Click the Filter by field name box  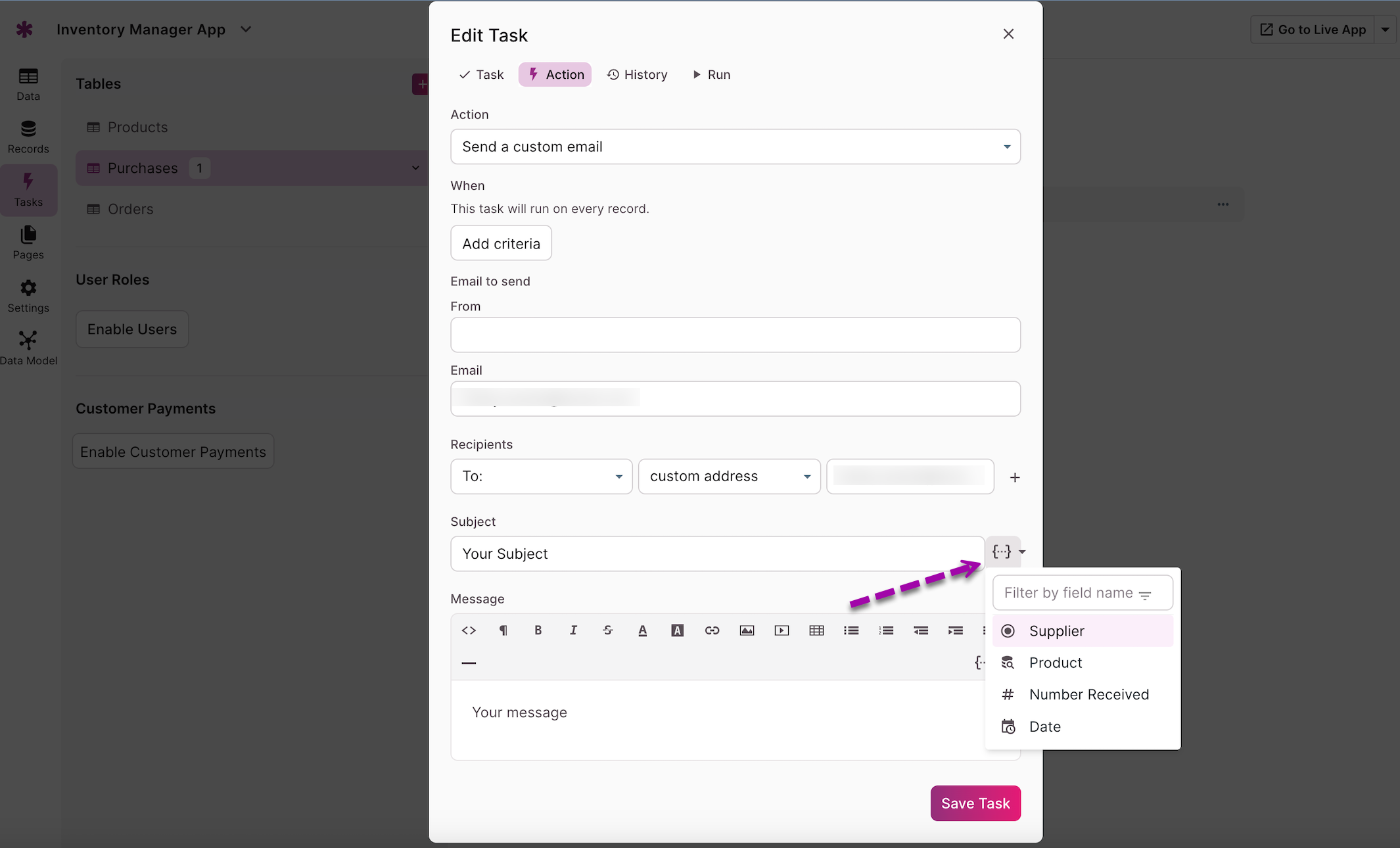pos(1082,593)
